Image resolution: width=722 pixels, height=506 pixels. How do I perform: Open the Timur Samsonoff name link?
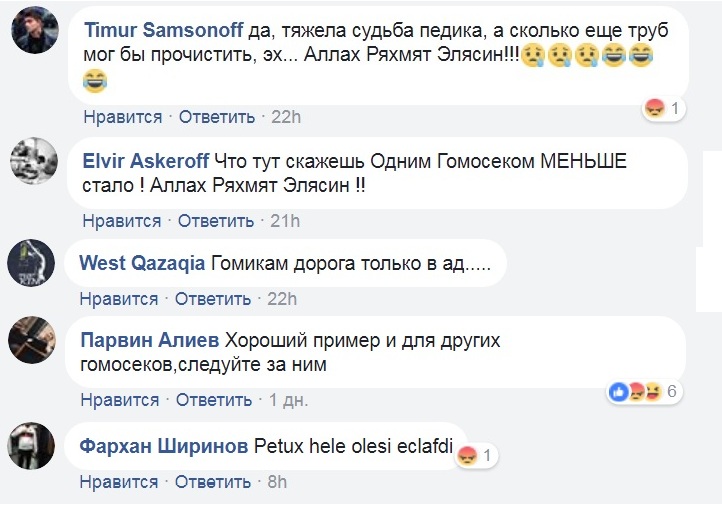[x=163, y=30]
